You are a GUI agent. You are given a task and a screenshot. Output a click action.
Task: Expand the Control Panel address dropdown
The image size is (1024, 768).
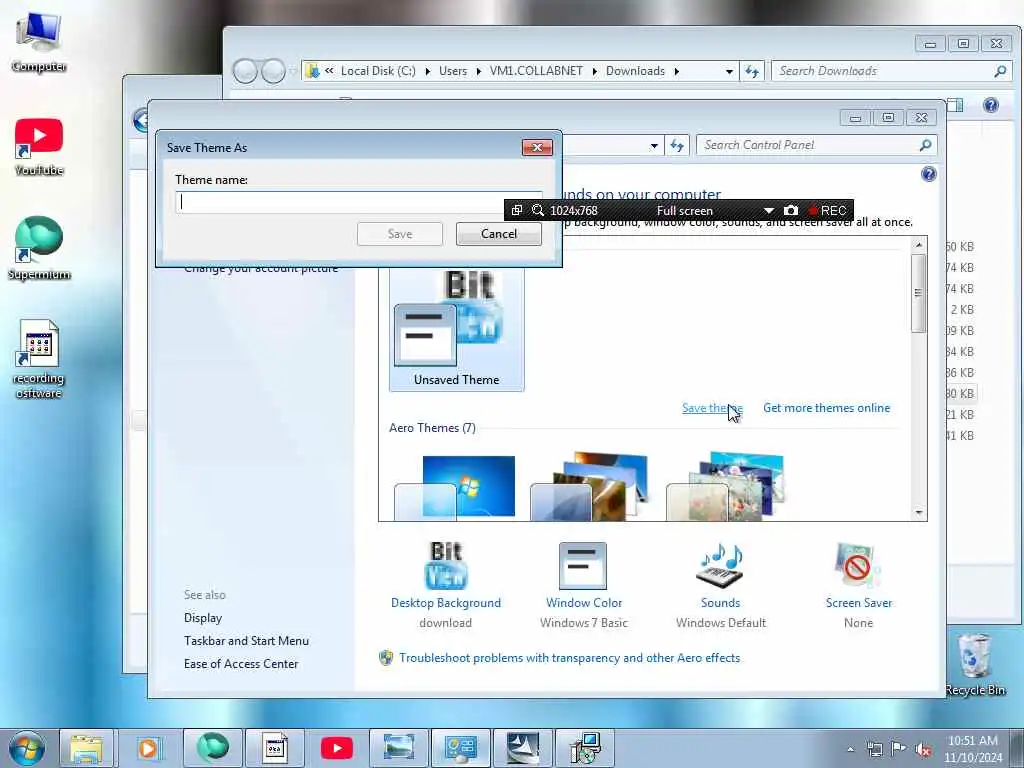coord(654,146)
